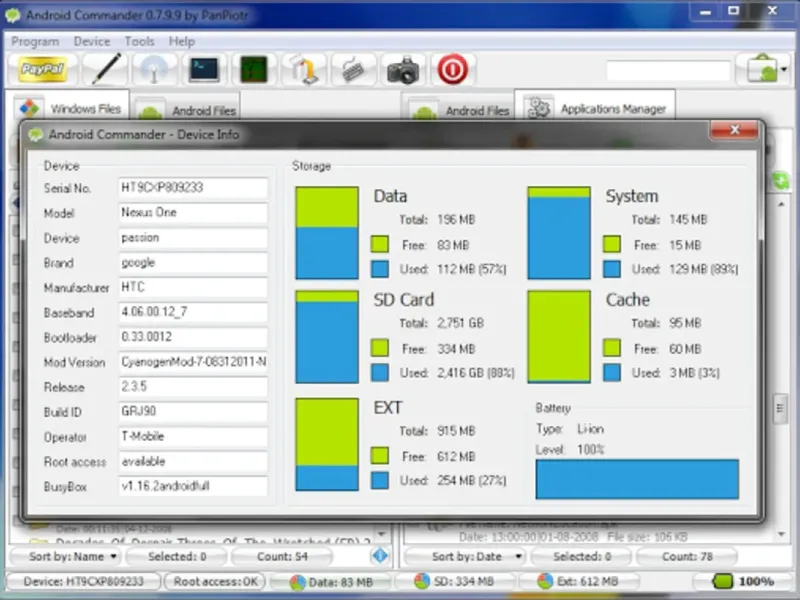The height and width of the screenshot is (600, 800).
Task: Click the EXT storage usage bar
Action: [327, 444]
